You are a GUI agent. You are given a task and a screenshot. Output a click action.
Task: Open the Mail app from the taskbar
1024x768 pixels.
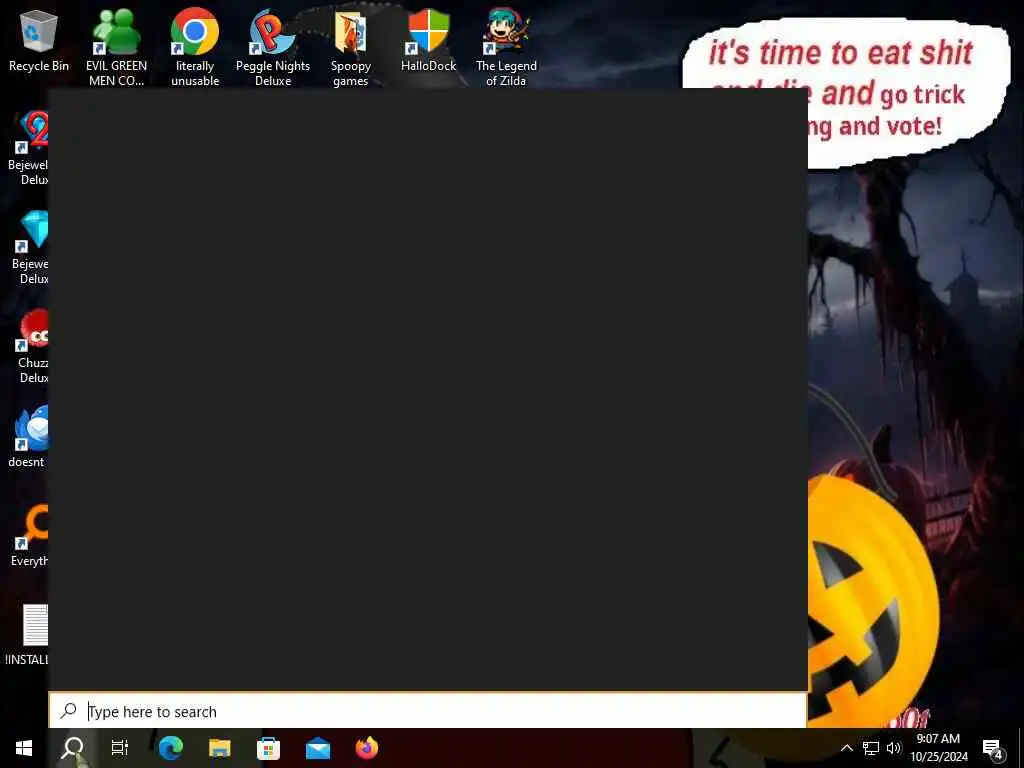318,748
